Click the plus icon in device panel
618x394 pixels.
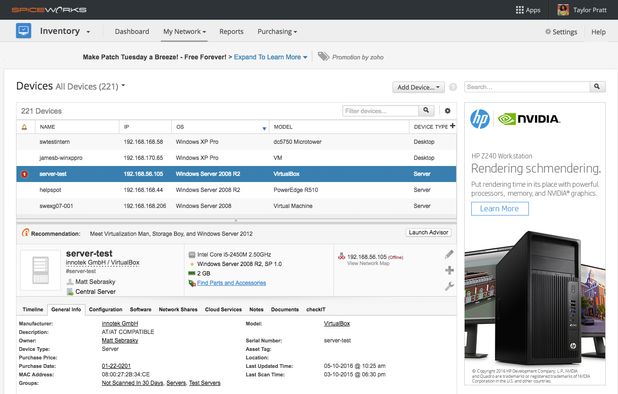click(x=449, y=270)
